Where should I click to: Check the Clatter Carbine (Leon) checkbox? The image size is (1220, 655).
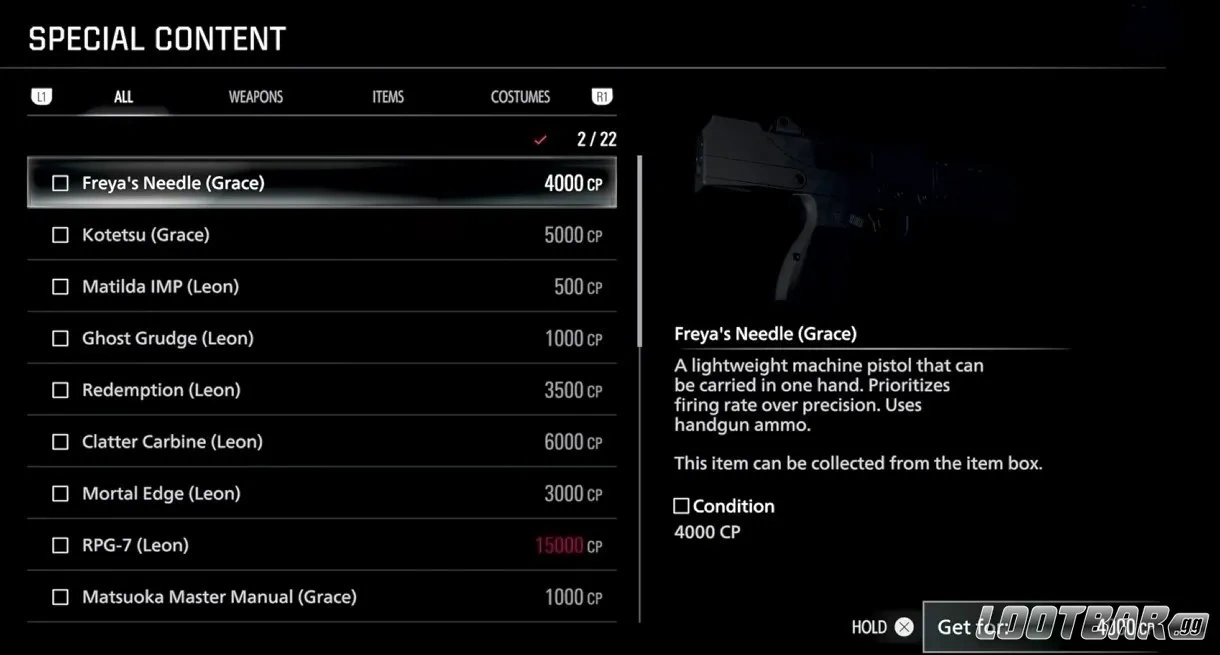point(60,442)
